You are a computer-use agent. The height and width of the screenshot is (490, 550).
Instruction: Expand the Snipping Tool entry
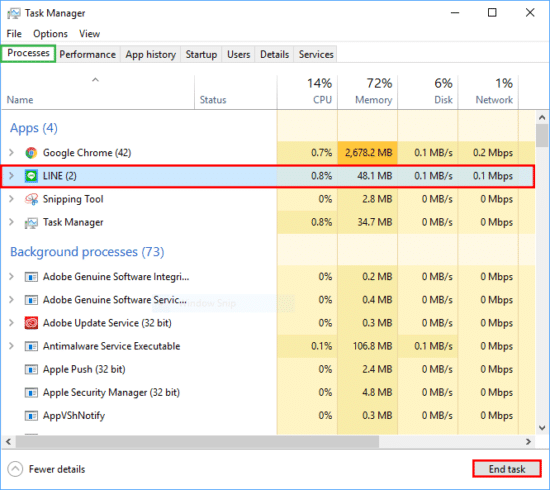click(11, 199)
